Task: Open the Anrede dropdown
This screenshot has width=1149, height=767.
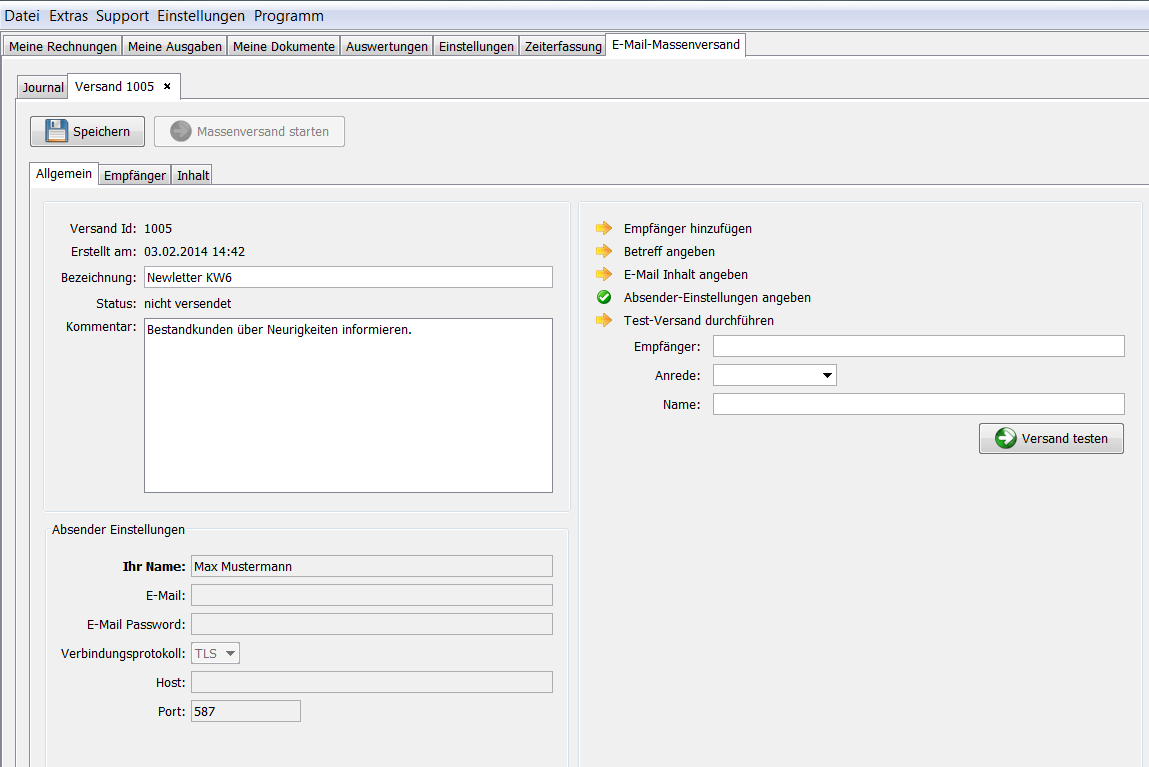Action: (774, 375)
